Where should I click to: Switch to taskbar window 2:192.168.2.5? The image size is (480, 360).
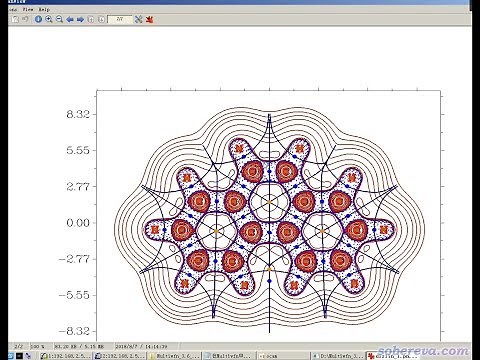pyautogui.click(x=120, y=356)
